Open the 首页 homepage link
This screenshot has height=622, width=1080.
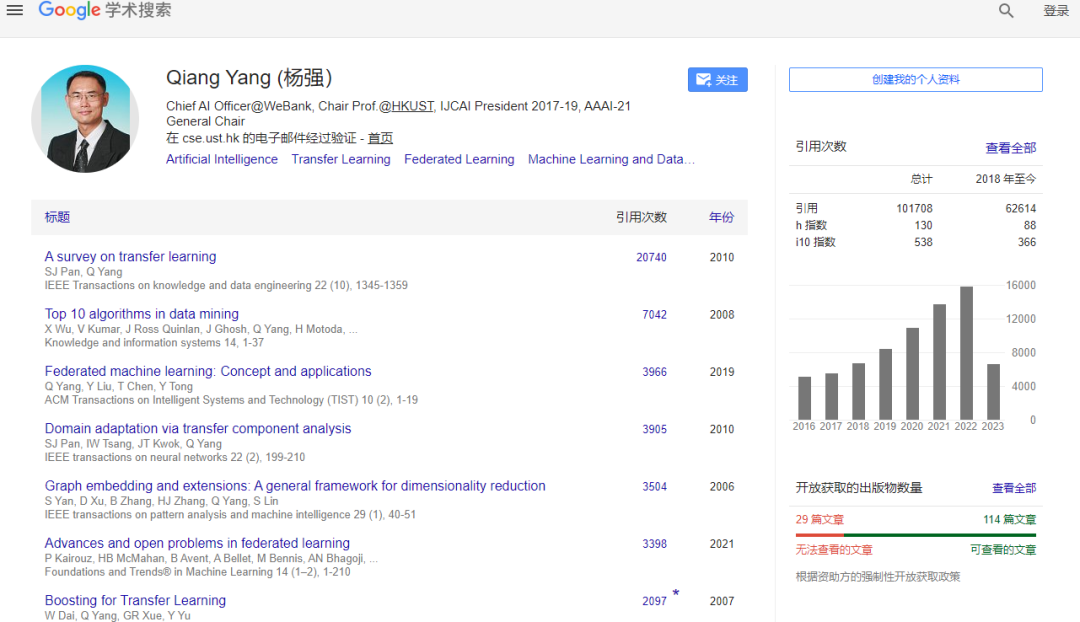tap(380, 138)
